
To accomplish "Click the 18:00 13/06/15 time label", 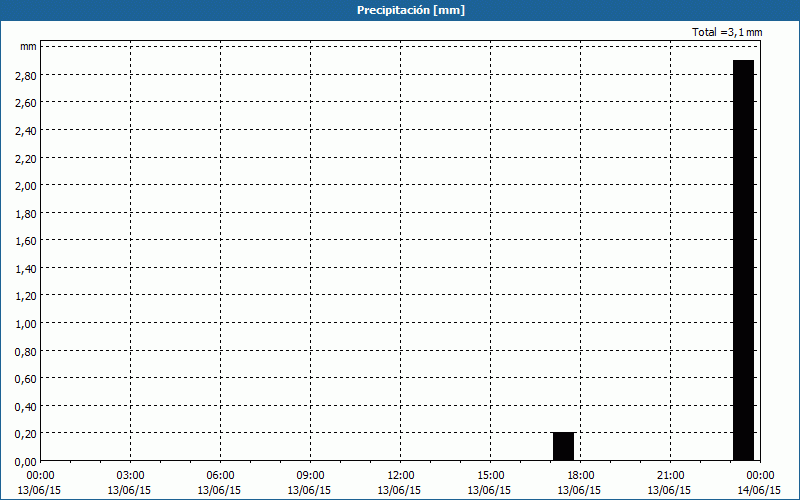I will [580, 483].
